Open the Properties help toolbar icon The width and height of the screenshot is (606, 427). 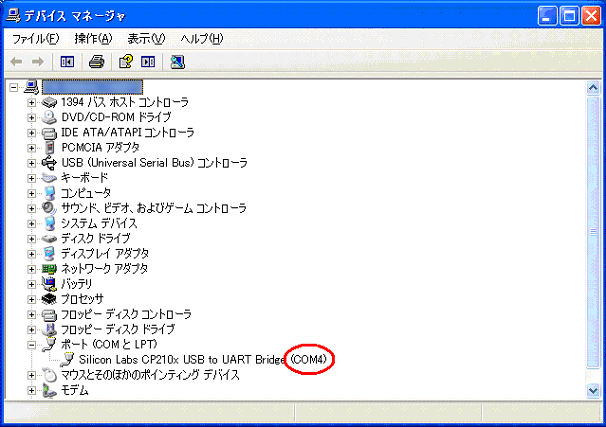coord(126,61)
